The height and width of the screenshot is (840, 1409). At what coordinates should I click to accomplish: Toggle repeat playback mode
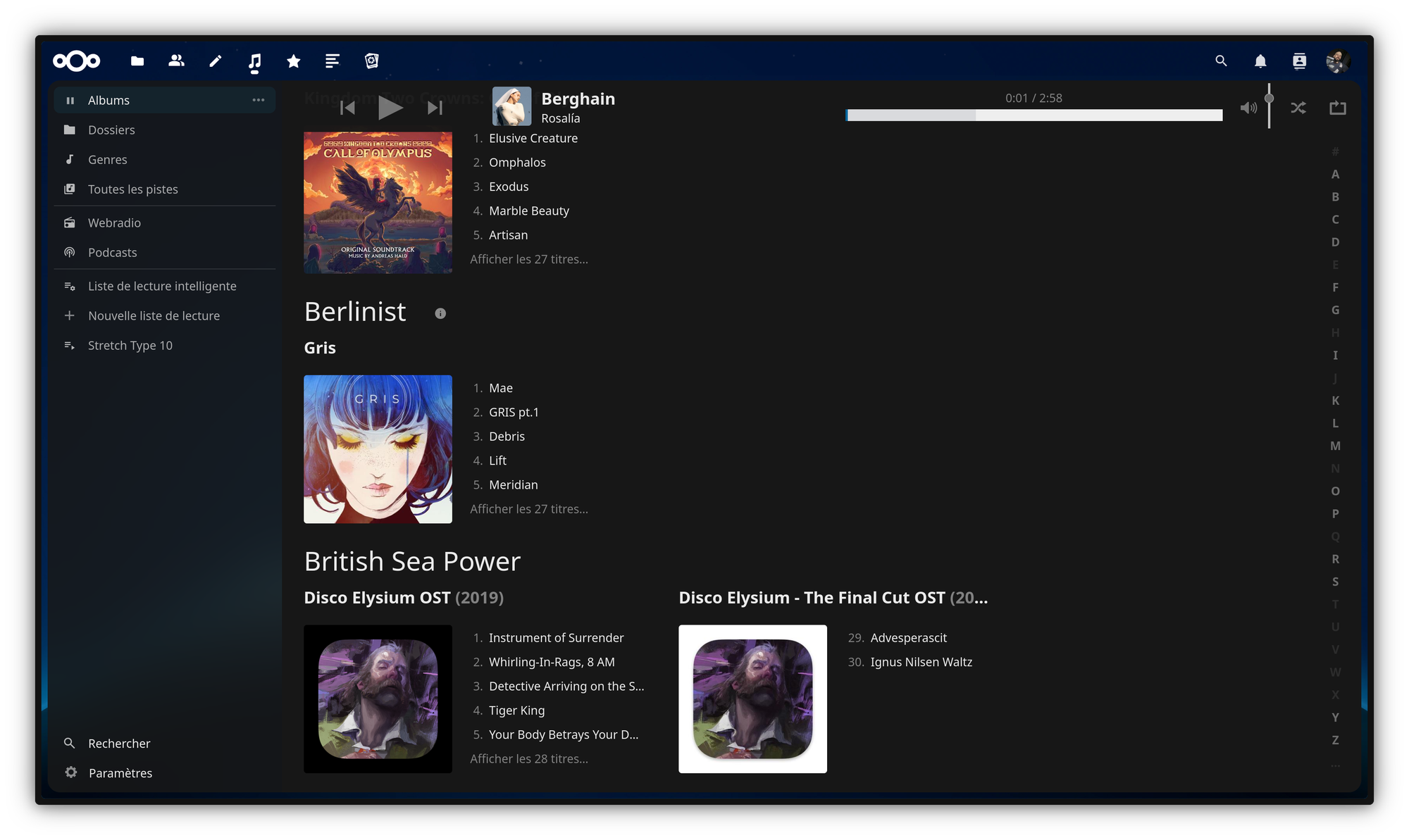1337,108
